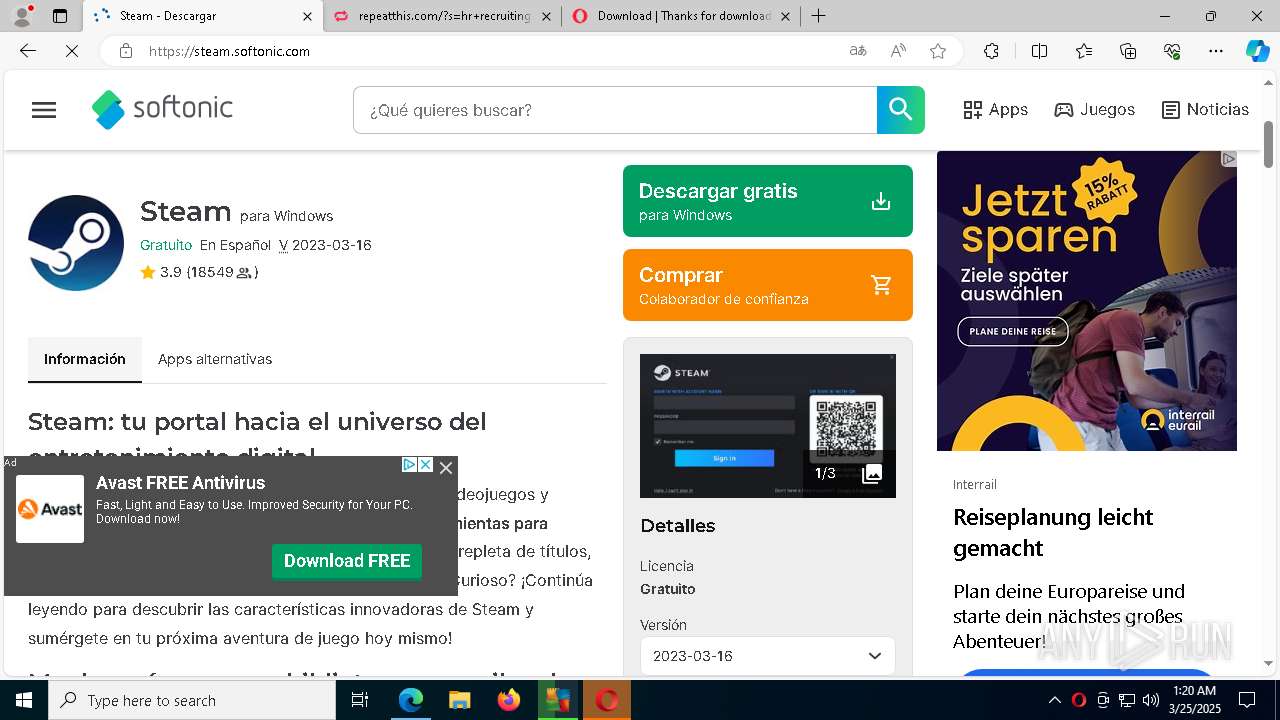Click the Interrail ad info icon
This screenshot has width=1280, height=720.
[x=1229, y=159]
